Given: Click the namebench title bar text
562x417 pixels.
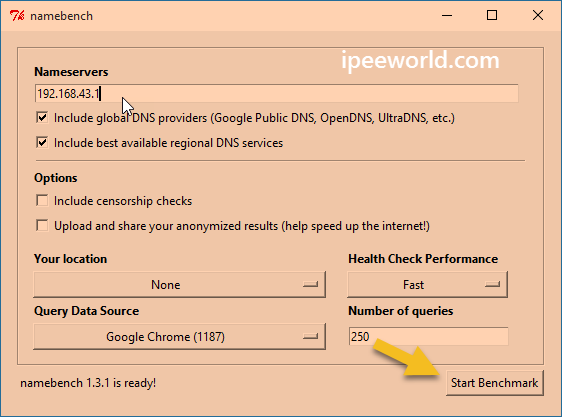Looking at the screenshot, I should pyautogui.click(x=61, y=16).
